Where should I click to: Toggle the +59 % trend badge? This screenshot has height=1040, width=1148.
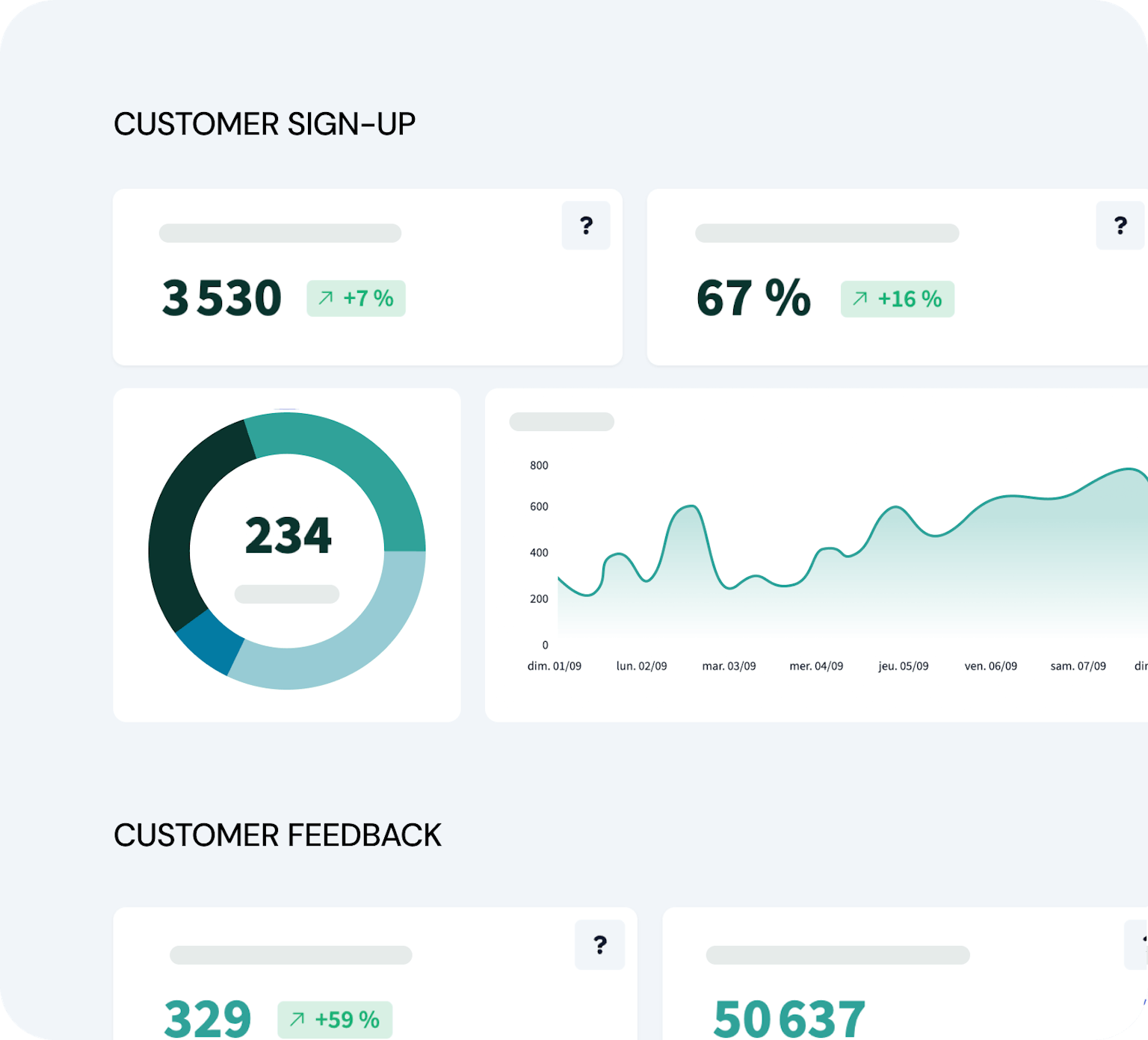(334, 1018)
